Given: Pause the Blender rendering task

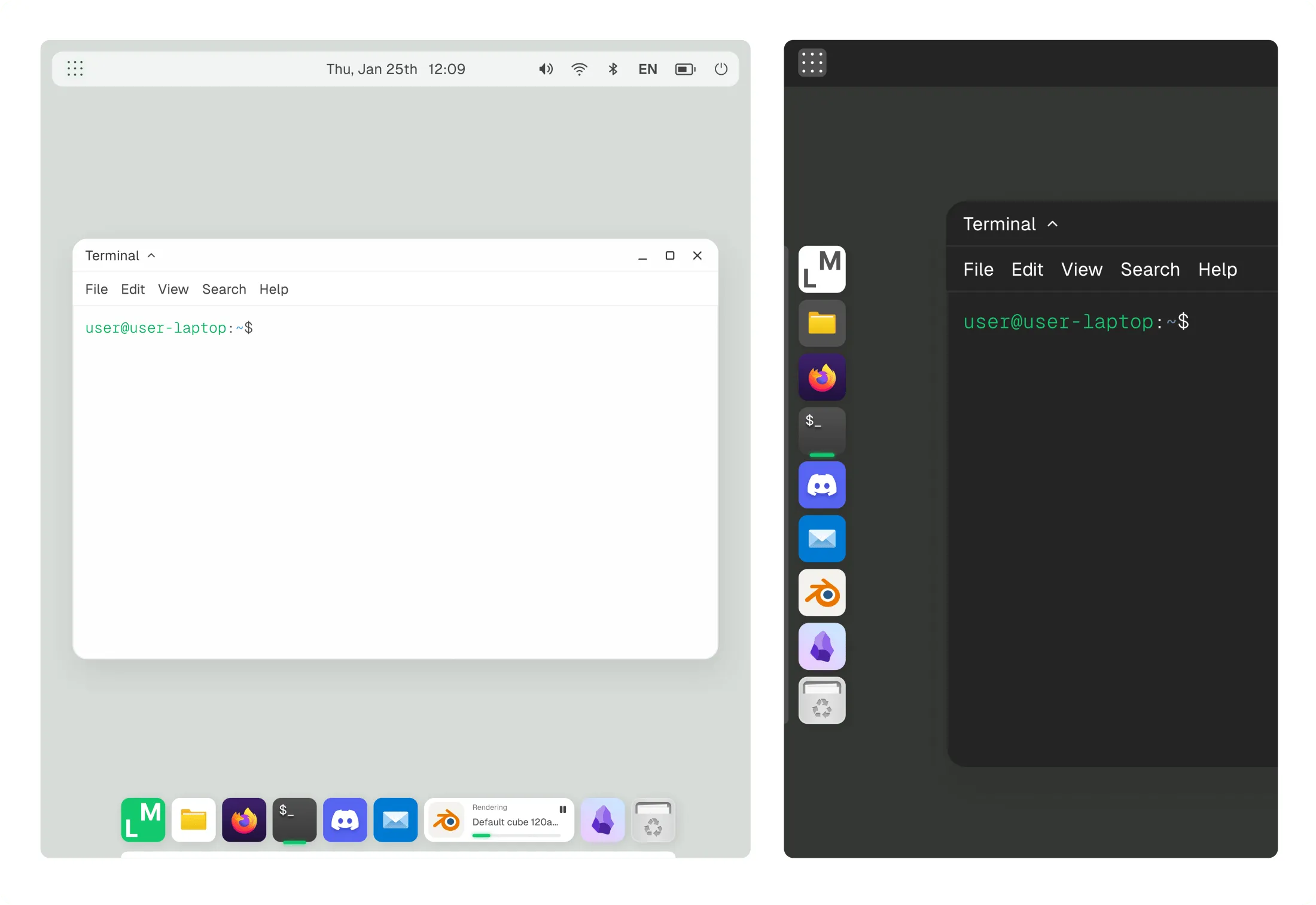Looking at the screenshot, I should pyautogui.click(x=562, y=809).
